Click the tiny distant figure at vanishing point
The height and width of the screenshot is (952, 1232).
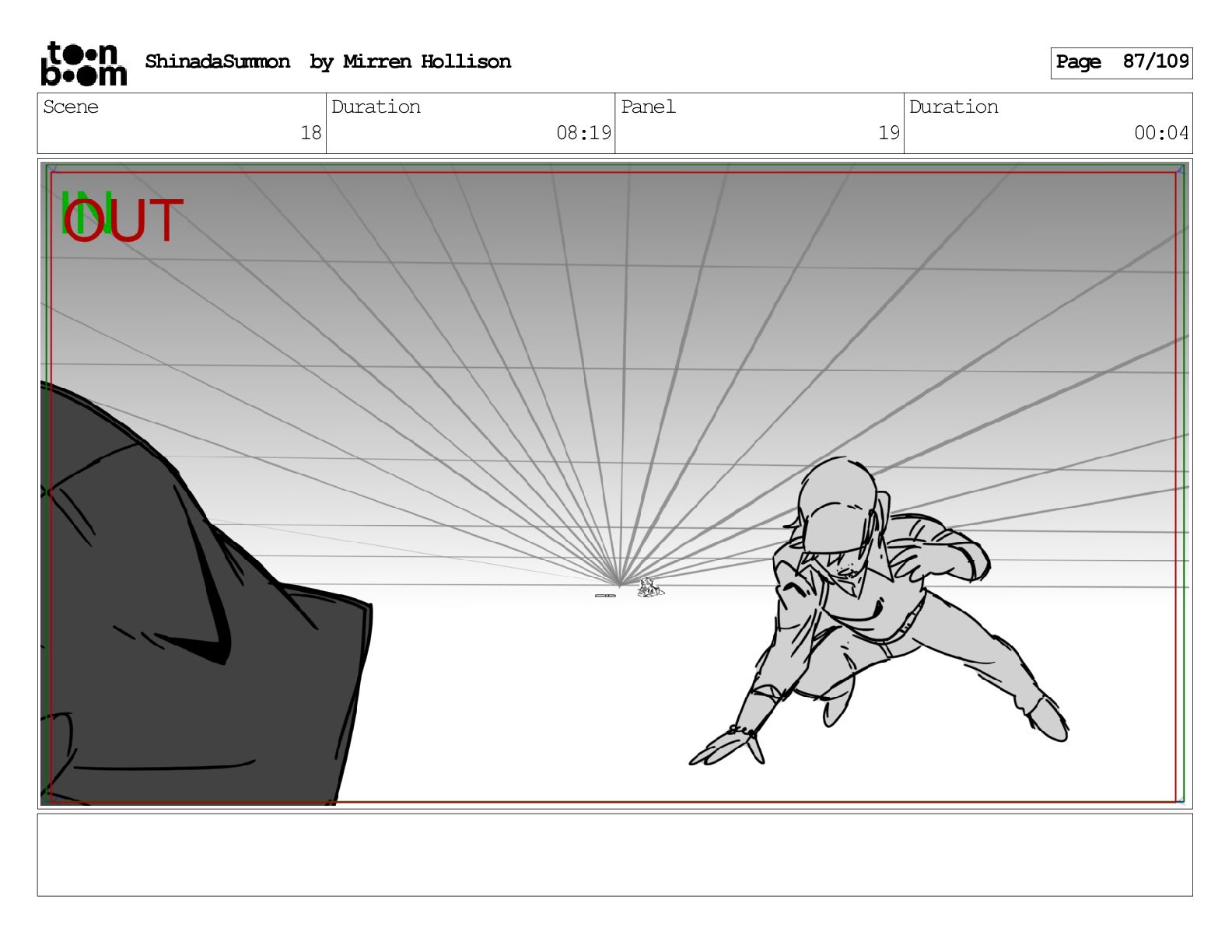(649, 588)
